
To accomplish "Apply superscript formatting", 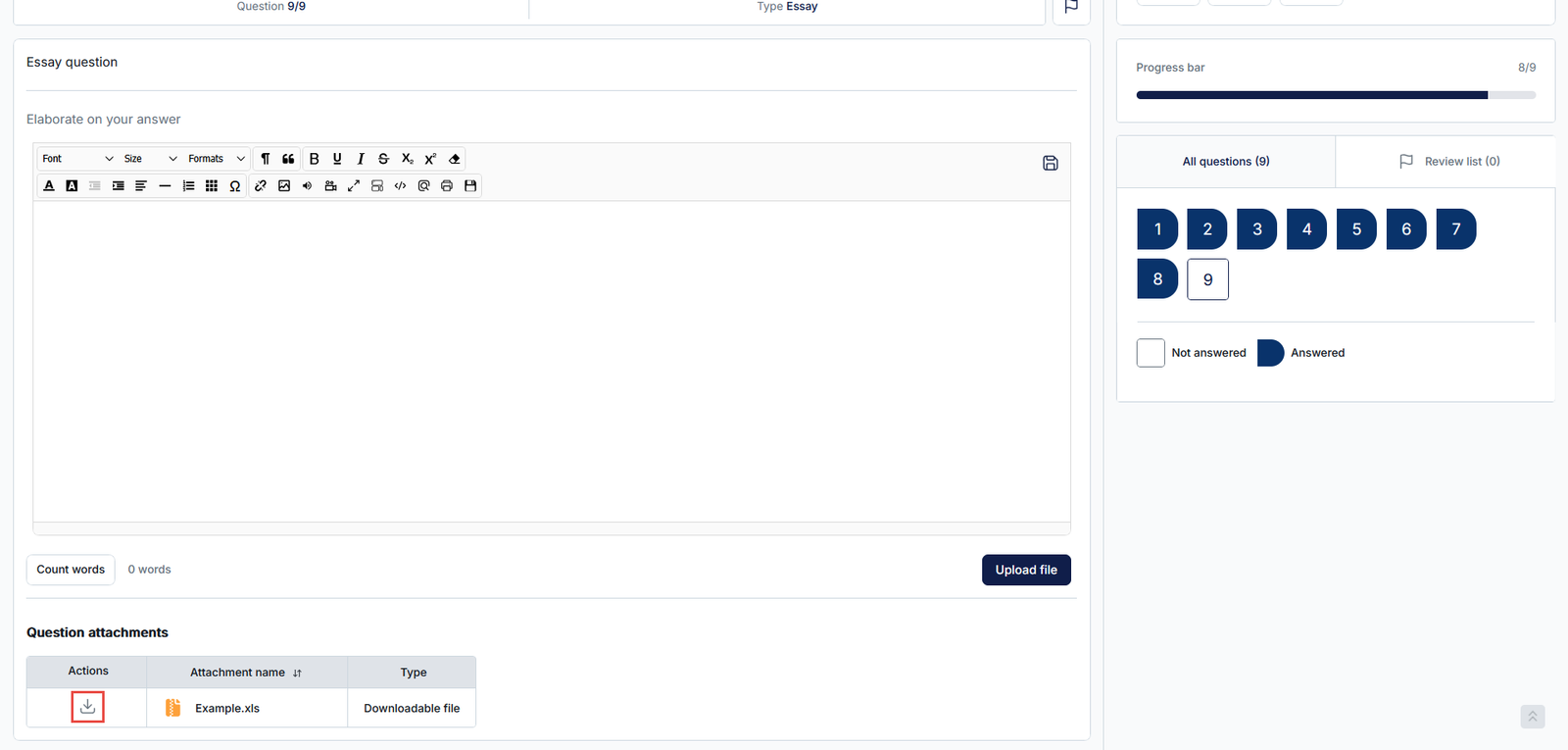I will (430, 159).
